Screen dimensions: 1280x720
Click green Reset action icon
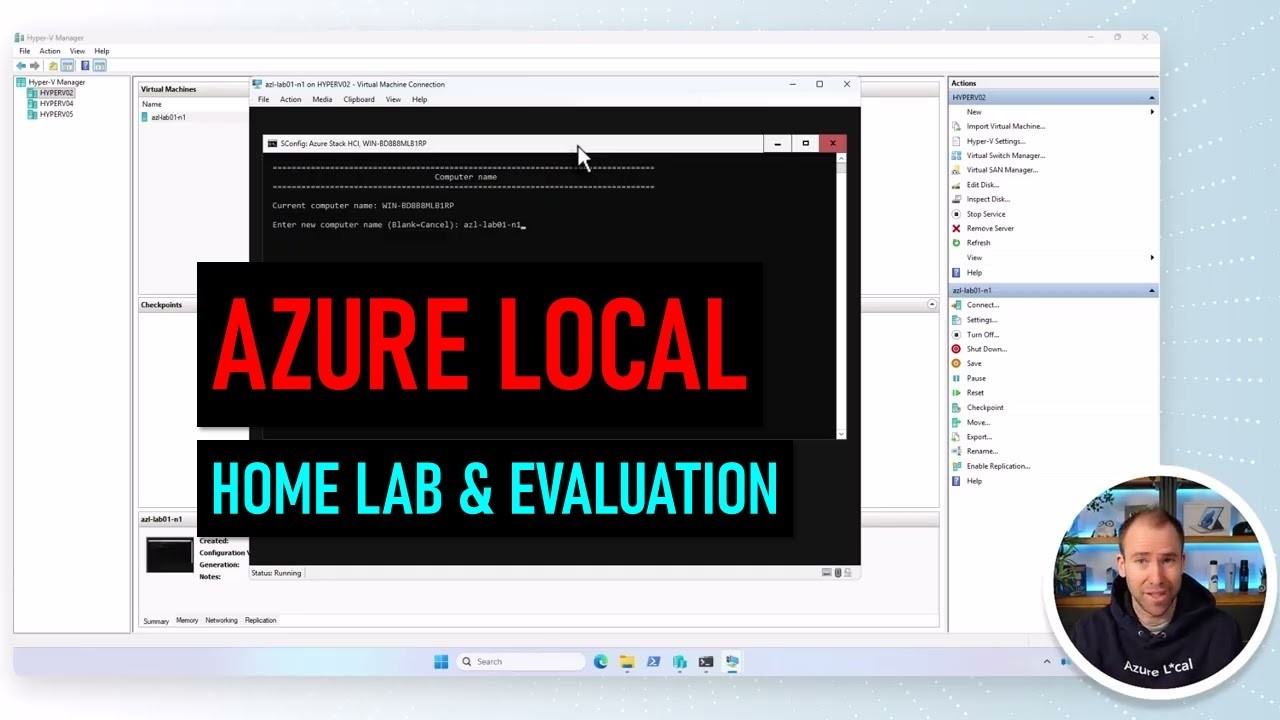(x=956, y=393)
